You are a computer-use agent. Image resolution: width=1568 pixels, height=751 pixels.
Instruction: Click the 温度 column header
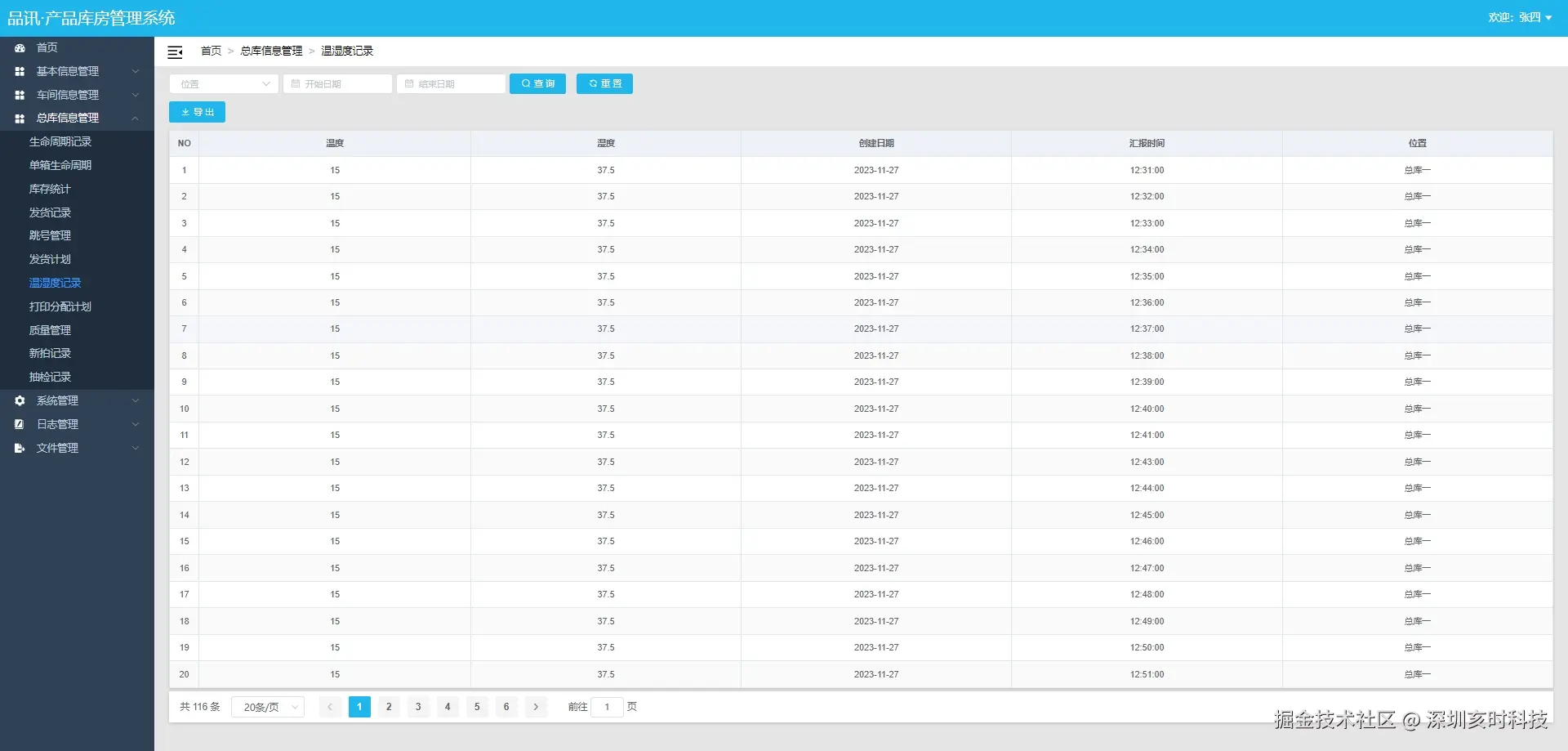(335, 144)
